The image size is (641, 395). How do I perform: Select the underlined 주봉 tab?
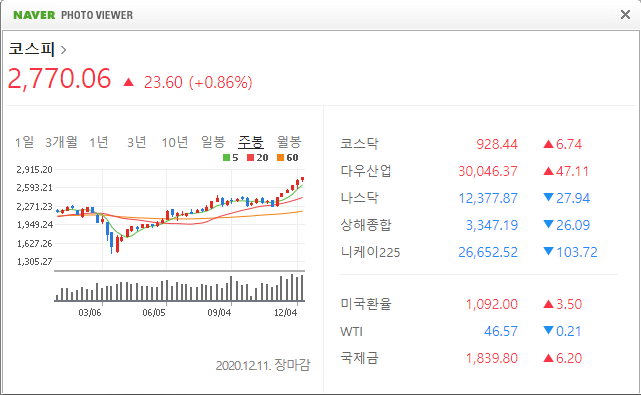coord(251,142)
